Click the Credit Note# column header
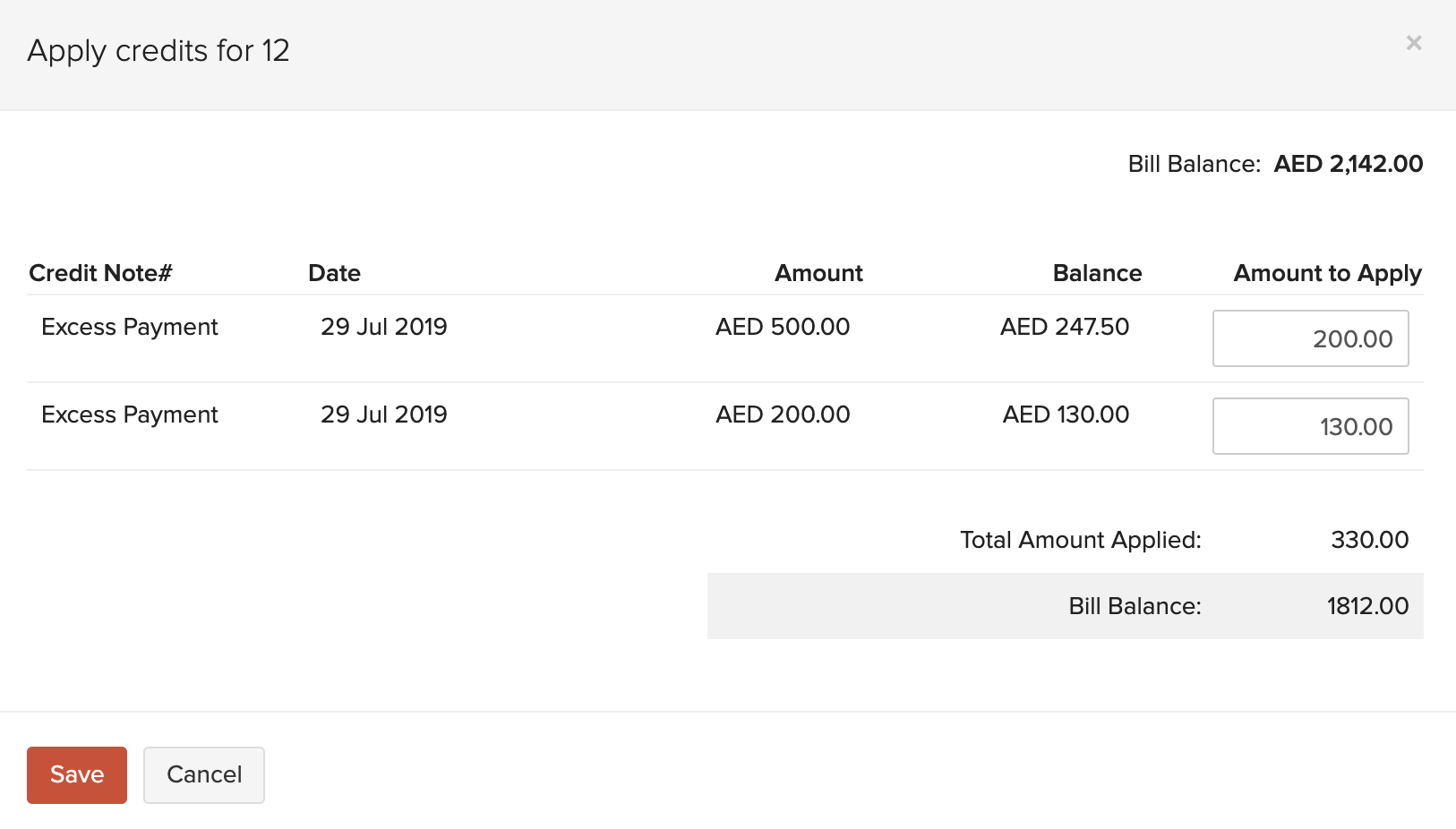1456x829 pixels. 100,273
